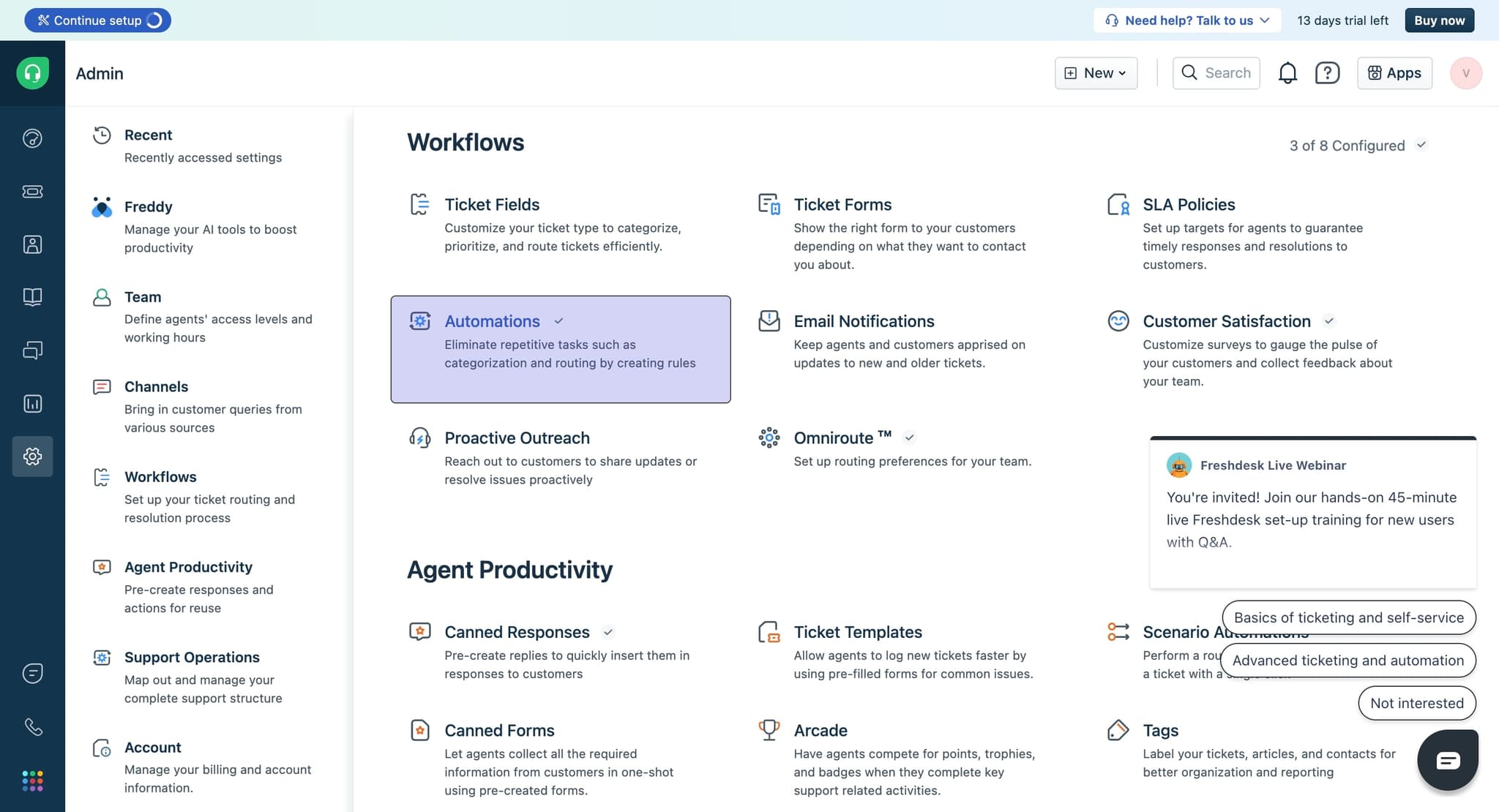Open the user avatar profile menu
This screenshot has width=1499, height=812.
coord(1465,73)
